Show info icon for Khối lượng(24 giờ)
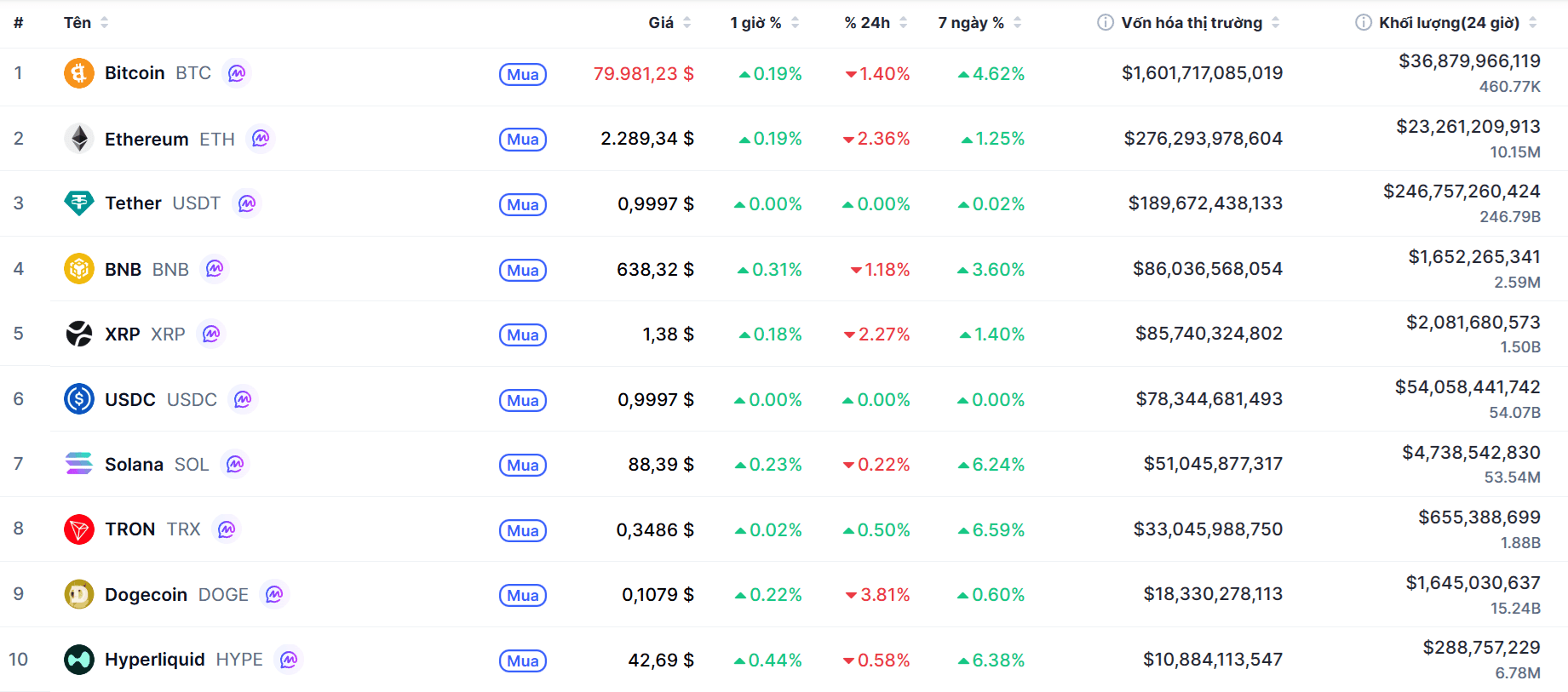This screenshot has height=692, width=1568. point(1364,23)
